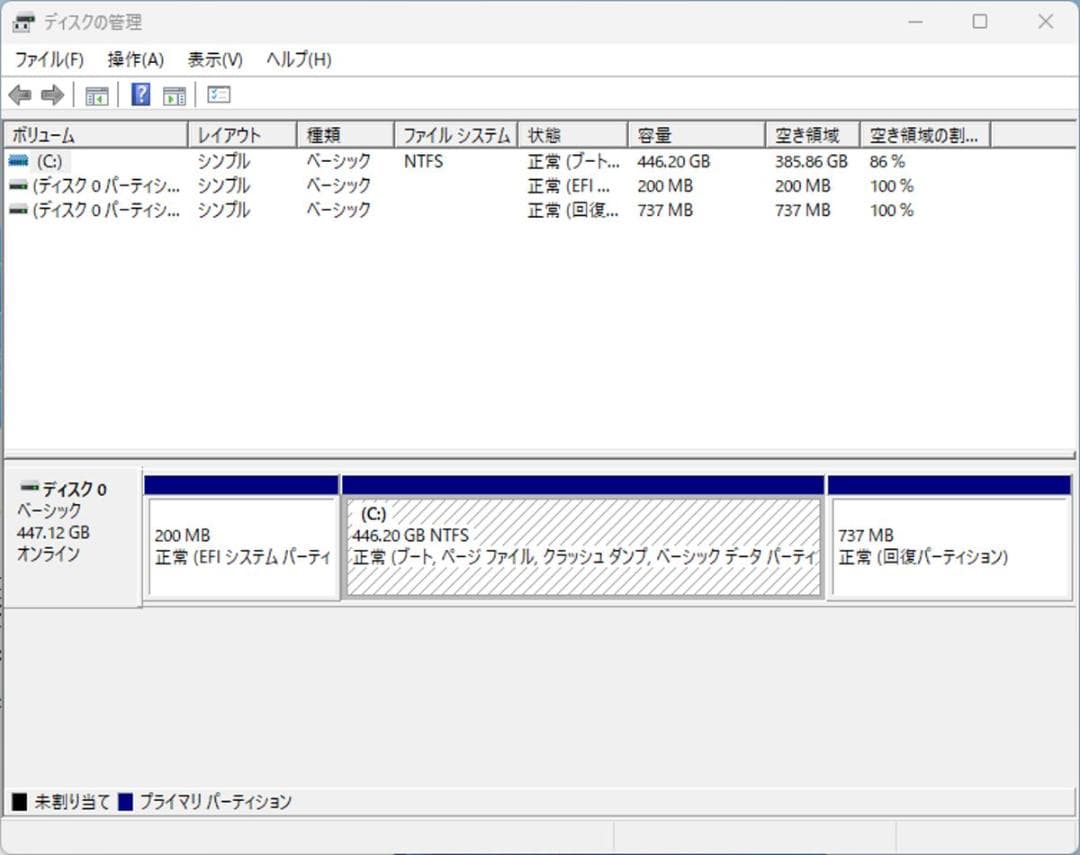
Task: Click the Disk Management icon in the title bar
Action: click(x=22, y=21)
